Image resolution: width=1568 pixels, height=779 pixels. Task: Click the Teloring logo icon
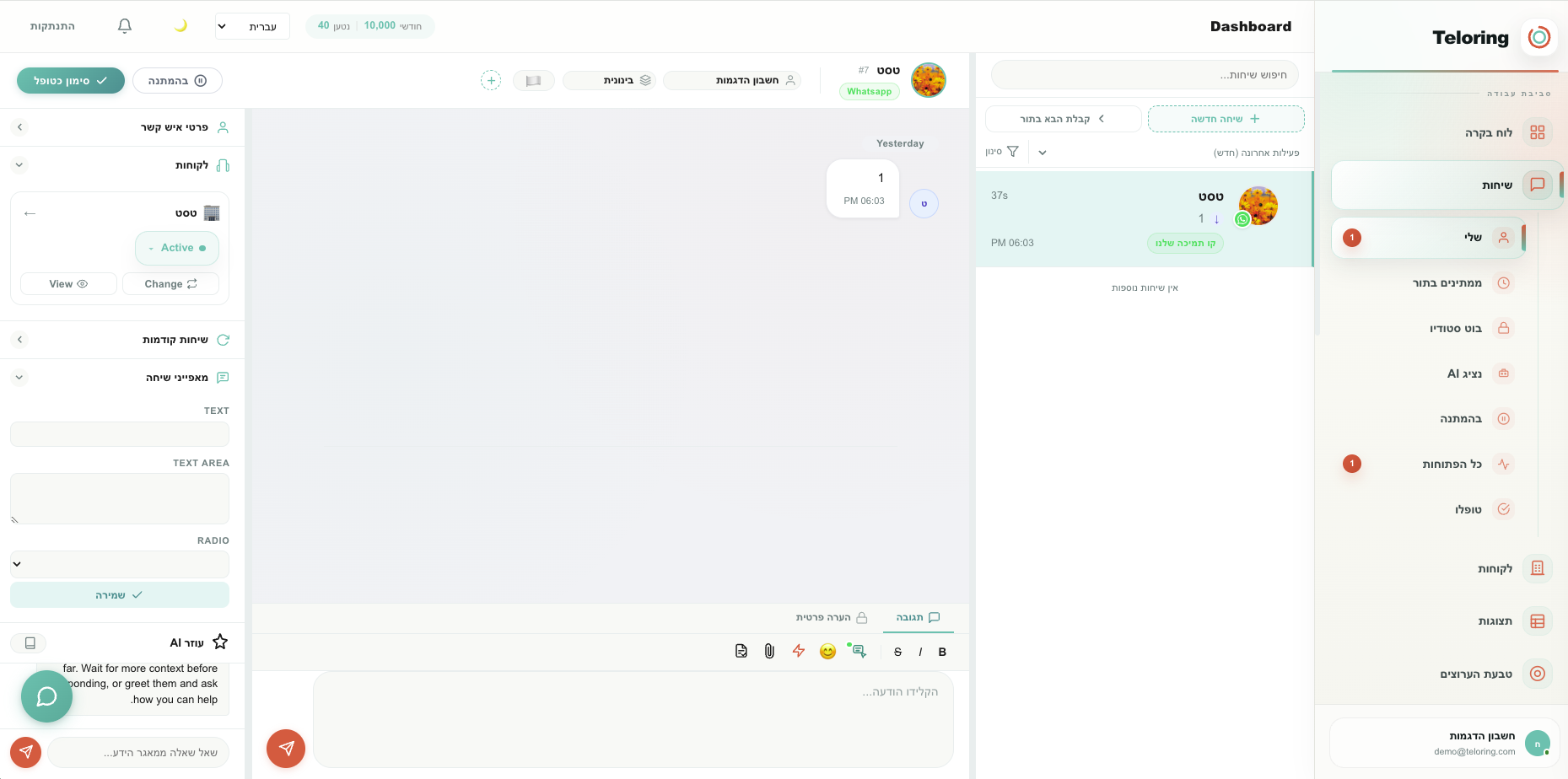pyautogui.click(x=1539, y=38)
